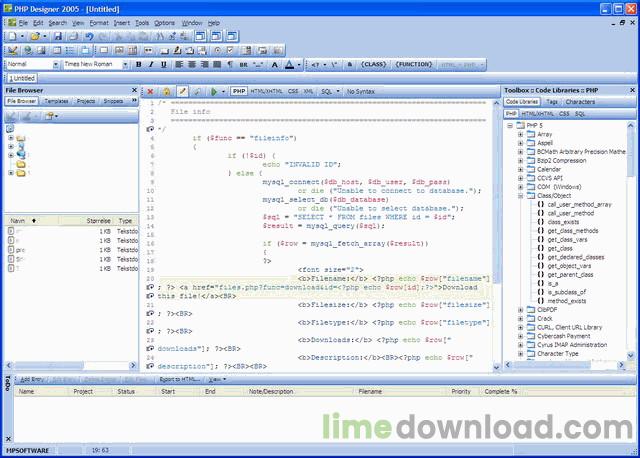Switch syntax highlighting to XML
This screenshot has width=640, height=458.
click(x=309, y=91)
